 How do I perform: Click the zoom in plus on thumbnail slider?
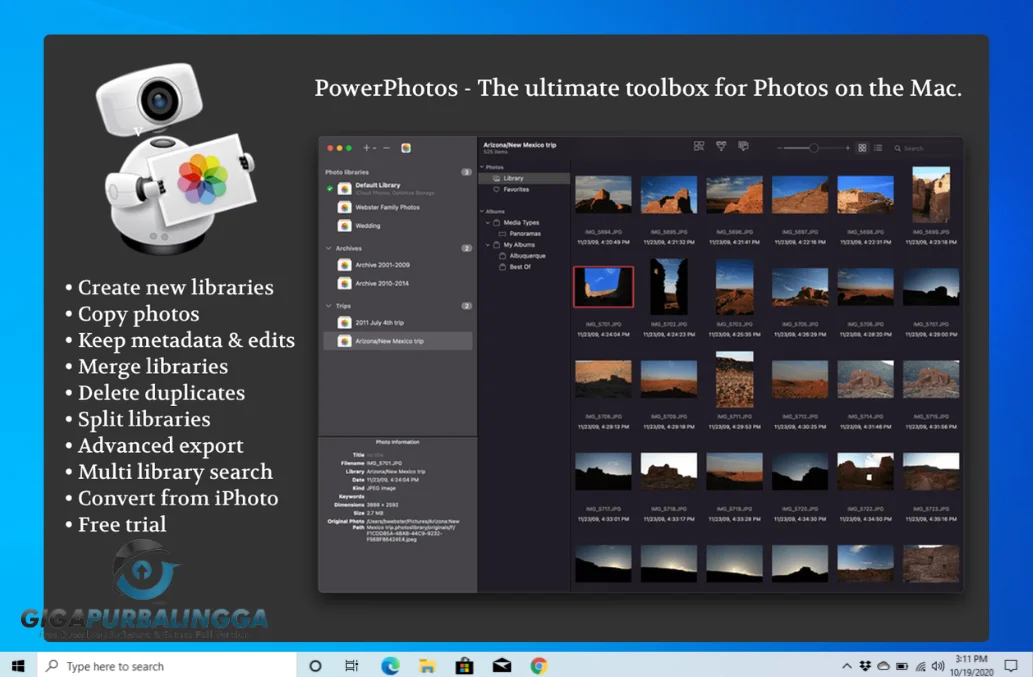pyautogui.click(x=848, y=148)
